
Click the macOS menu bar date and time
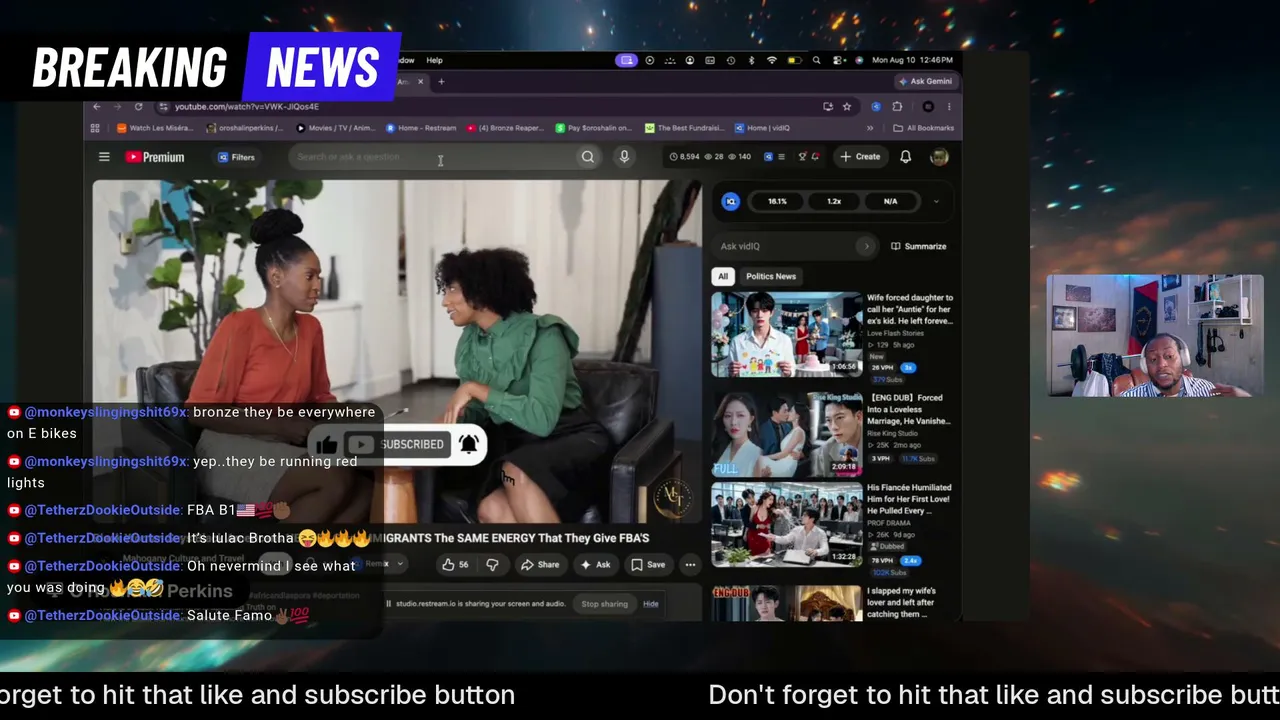click(912, 61)
